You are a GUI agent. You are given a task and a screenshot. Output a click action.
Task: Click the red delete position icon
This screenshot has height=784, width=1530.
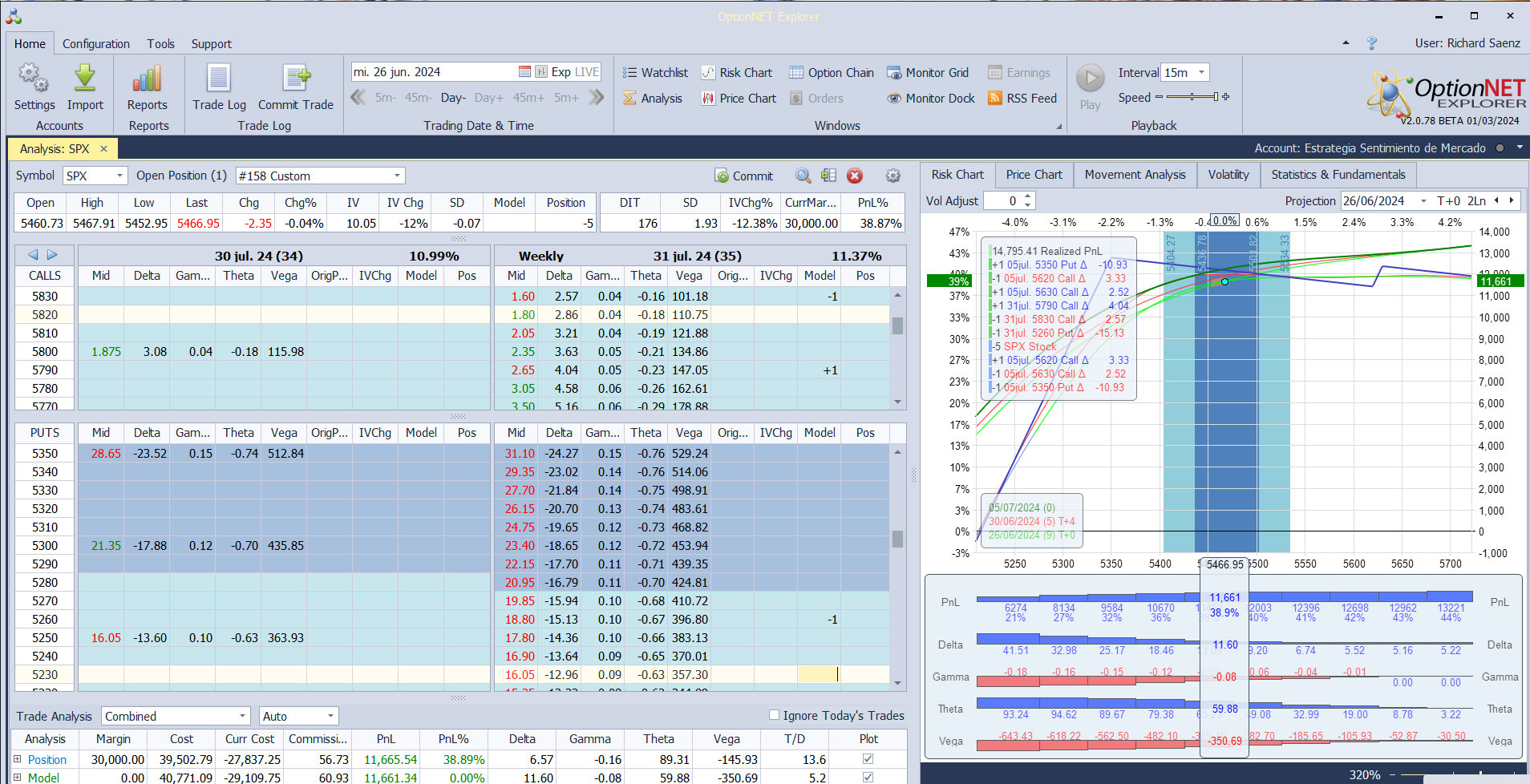(x=855, y=176)
